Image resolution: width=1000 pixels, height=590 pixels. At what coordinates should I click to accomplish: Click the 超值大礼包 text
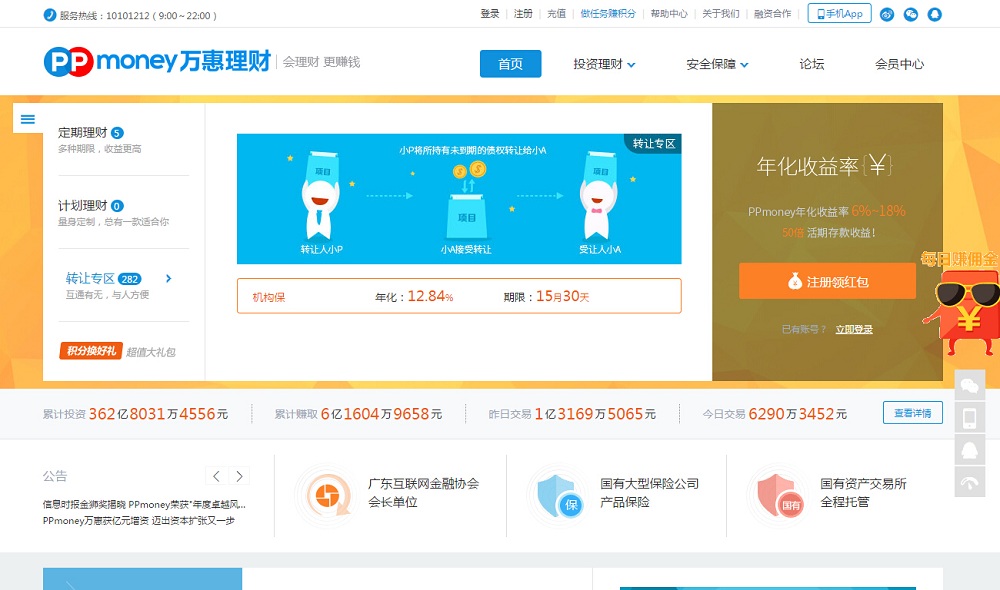tap(151, 352)
